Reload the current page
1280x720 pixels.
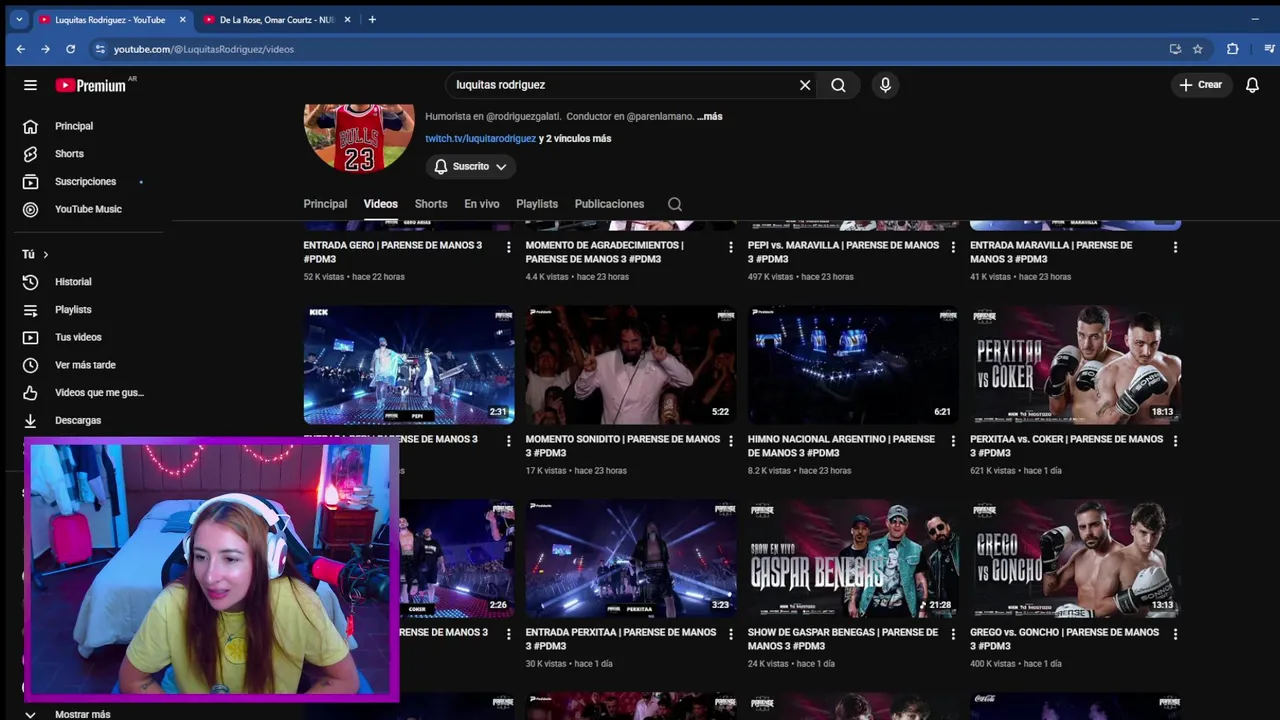pyautogui.click(x=70, y=49)
